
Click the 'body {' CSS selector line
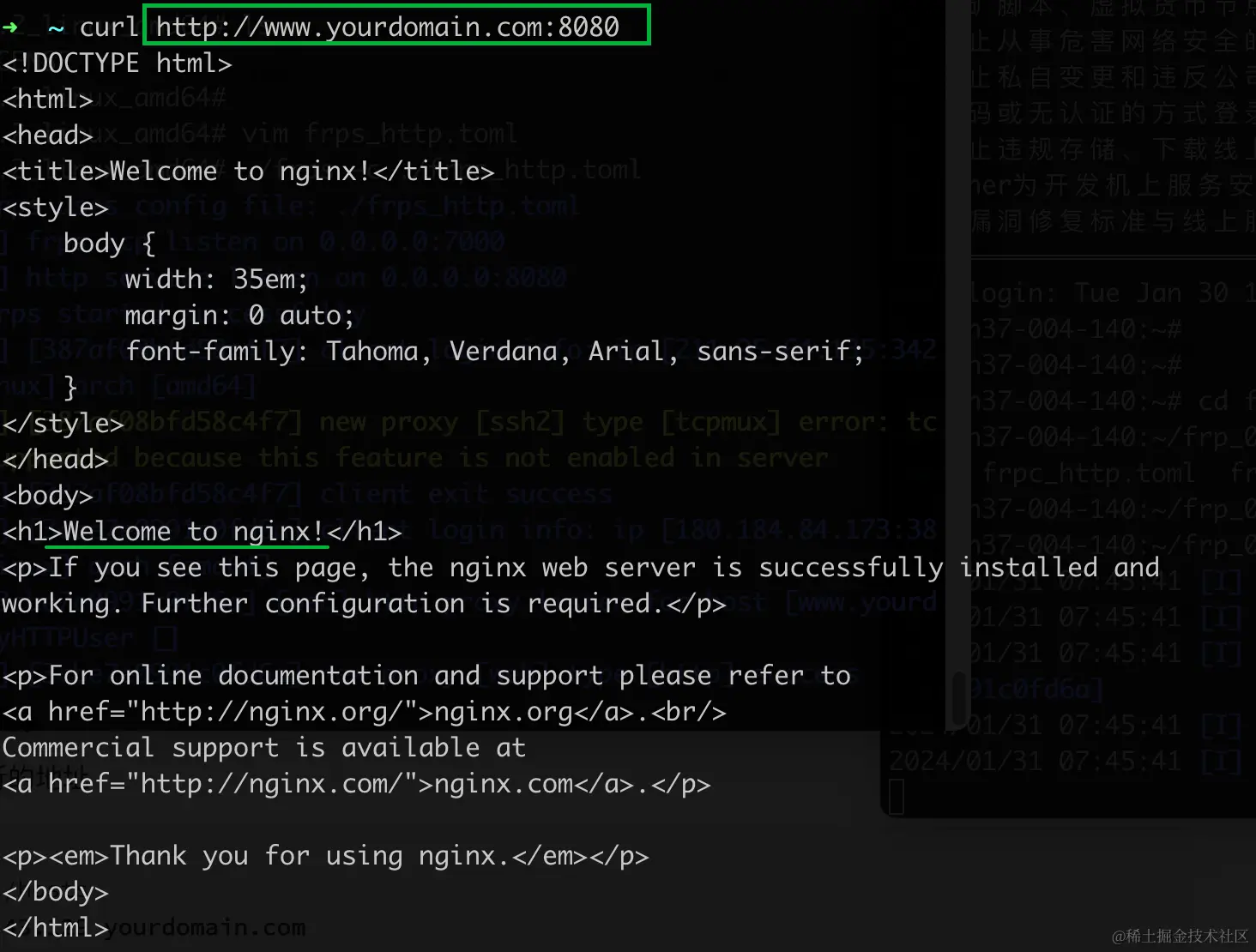(109, 244)
